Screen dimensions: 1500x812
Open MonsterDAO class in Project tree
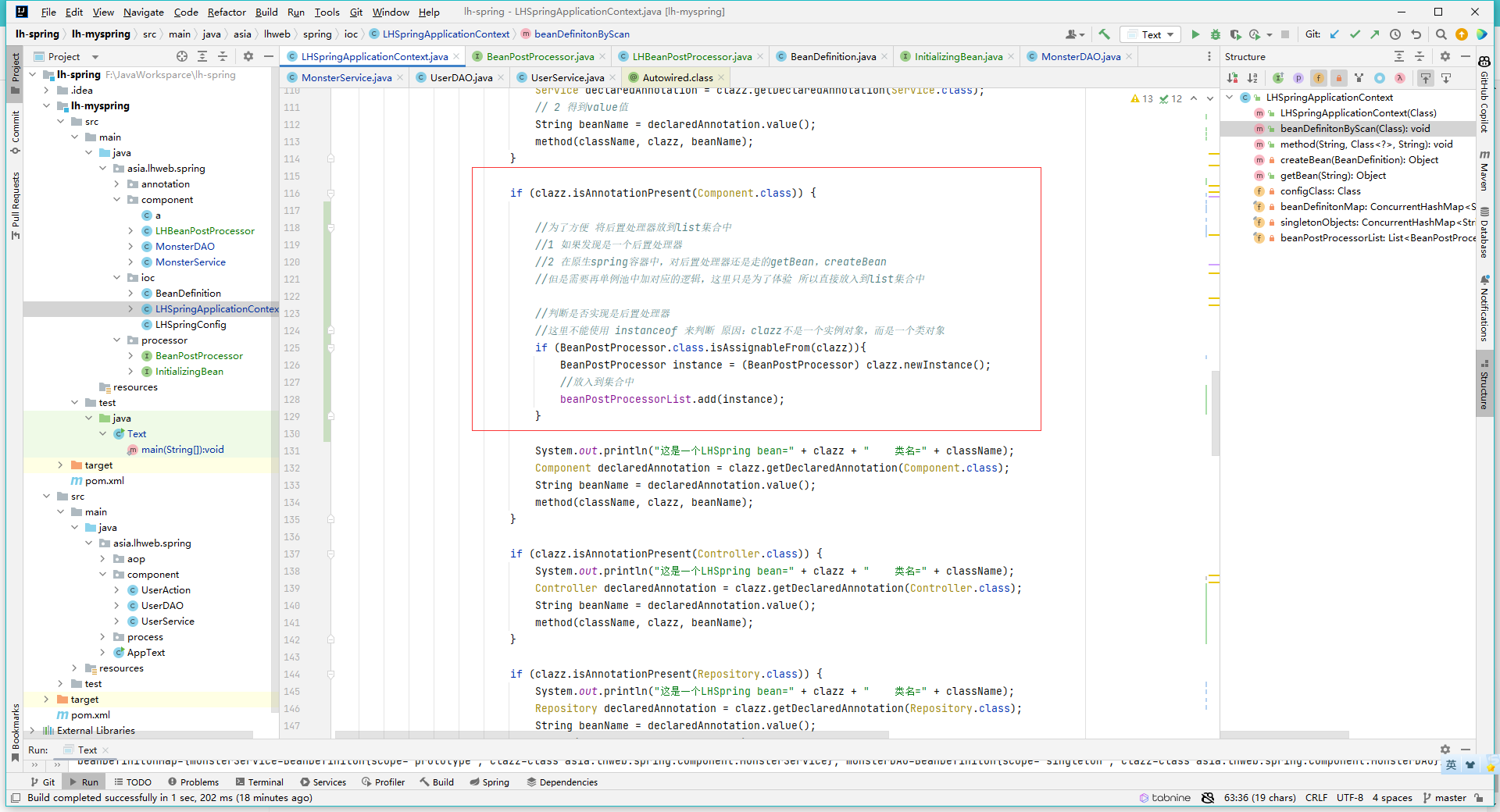click(x=184, y=246)
